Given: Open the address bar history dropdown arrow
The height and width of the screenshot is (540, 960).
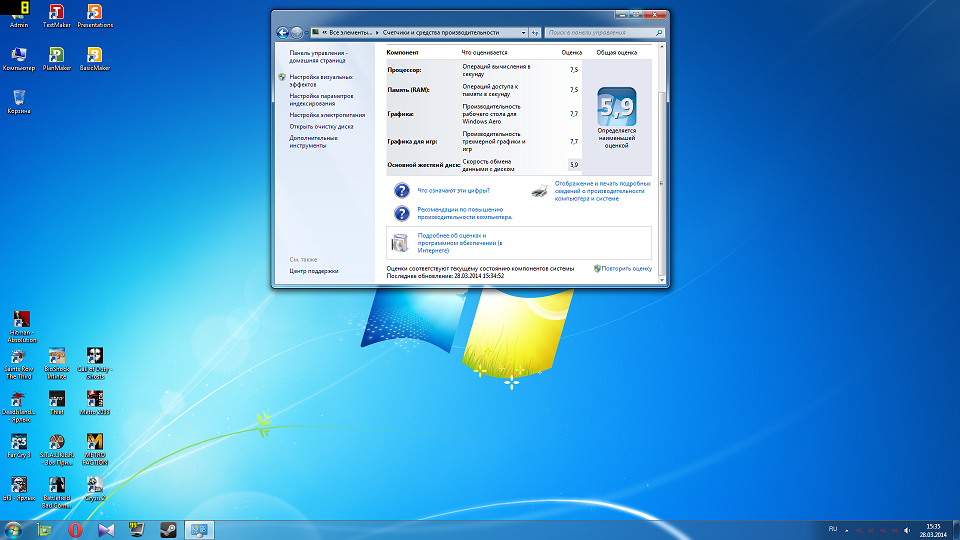Looking at the screenshot, I should [x=523, y=33].
